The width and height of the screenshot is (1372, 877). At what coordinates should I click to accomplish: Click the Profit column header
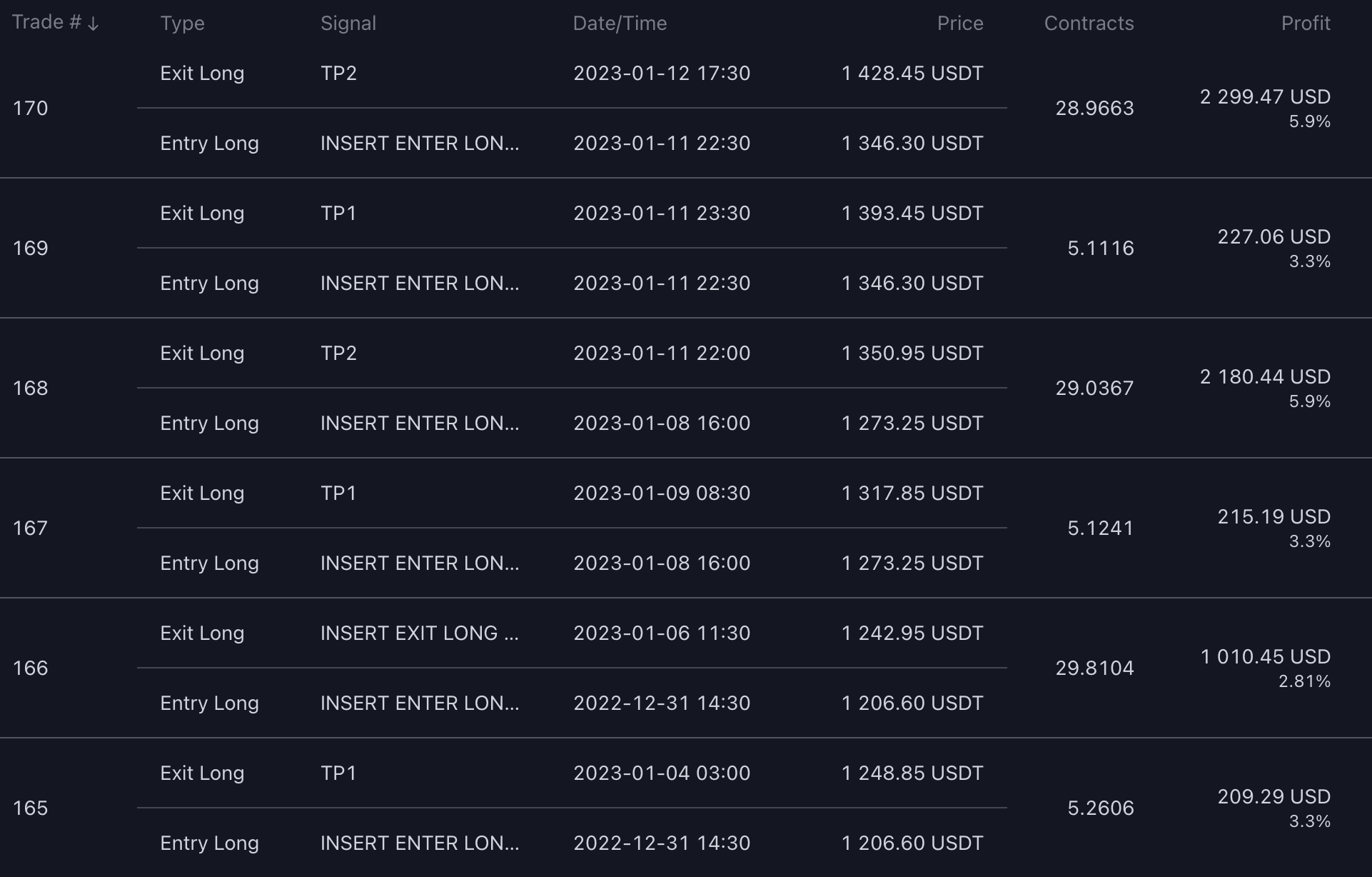pos(1305,24)
